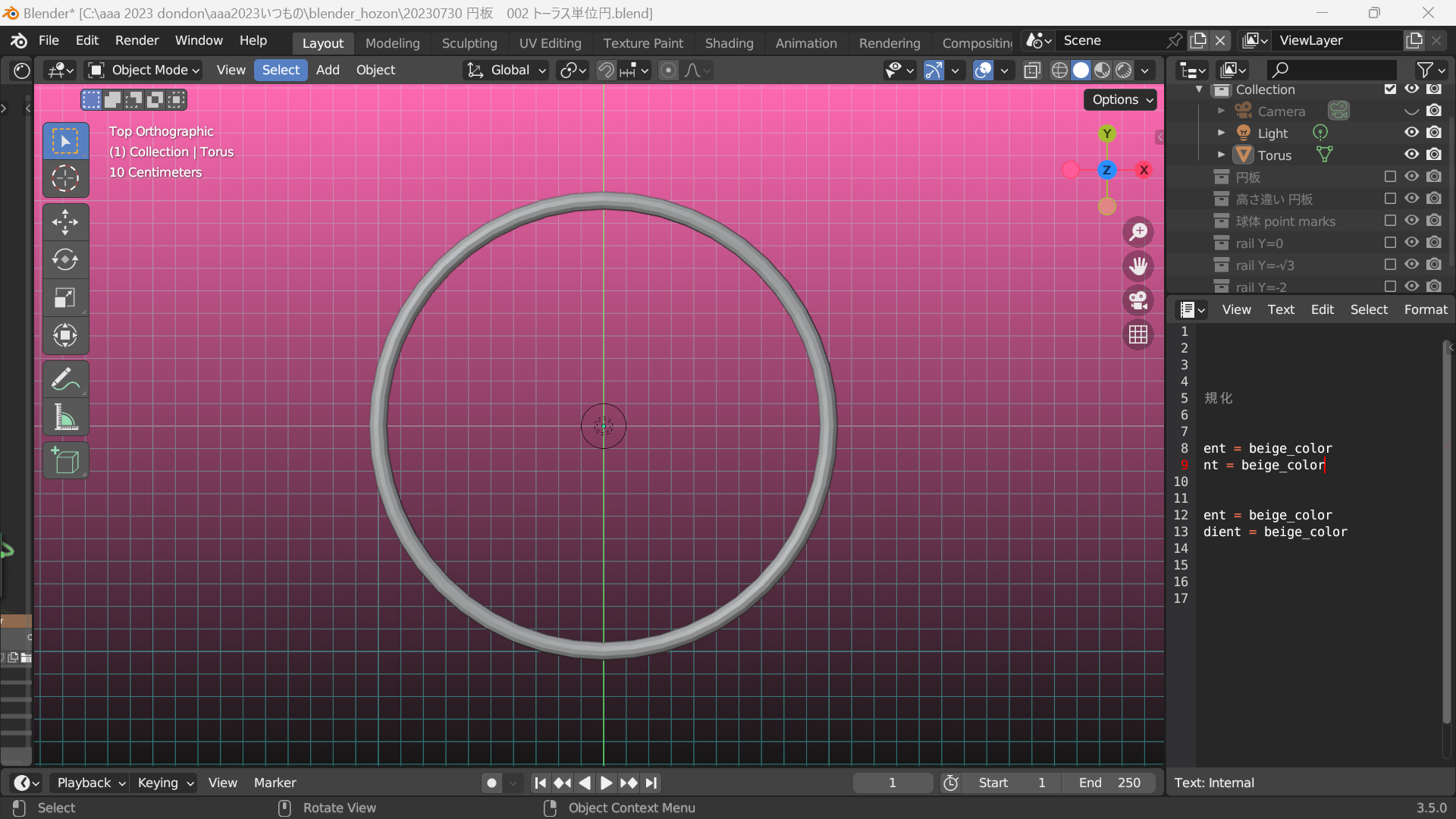
Task: Select the Rotate tool
Action: tap(65, 260)
